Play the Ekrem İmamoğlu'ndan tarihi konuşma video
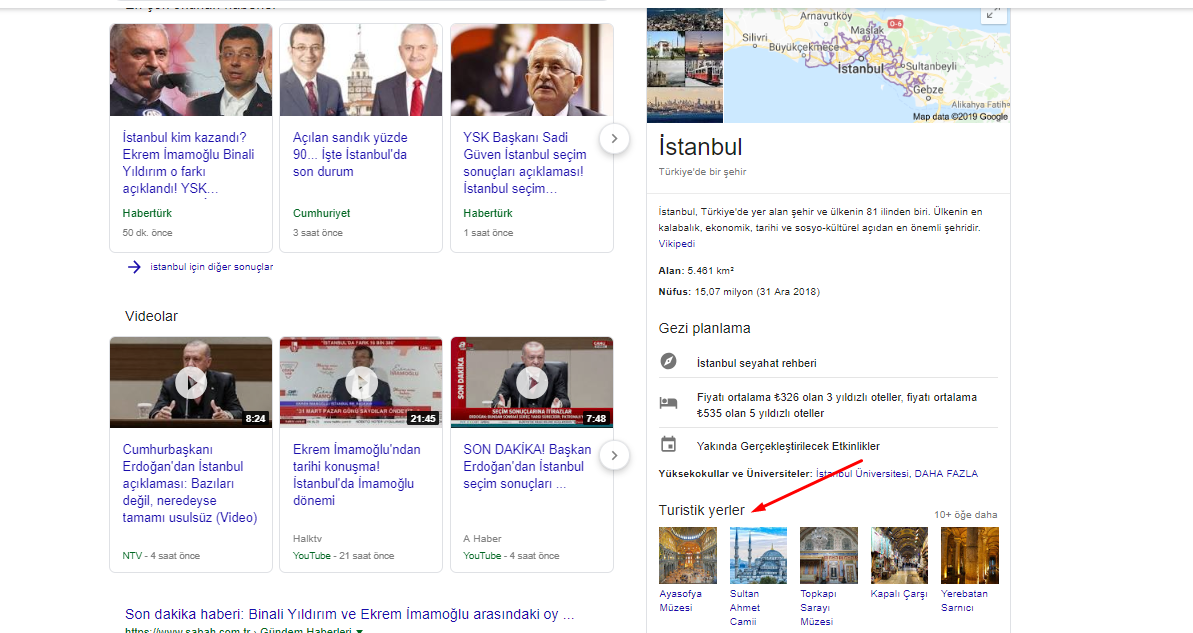This screenshot has height=633, width=1193. 361,383
